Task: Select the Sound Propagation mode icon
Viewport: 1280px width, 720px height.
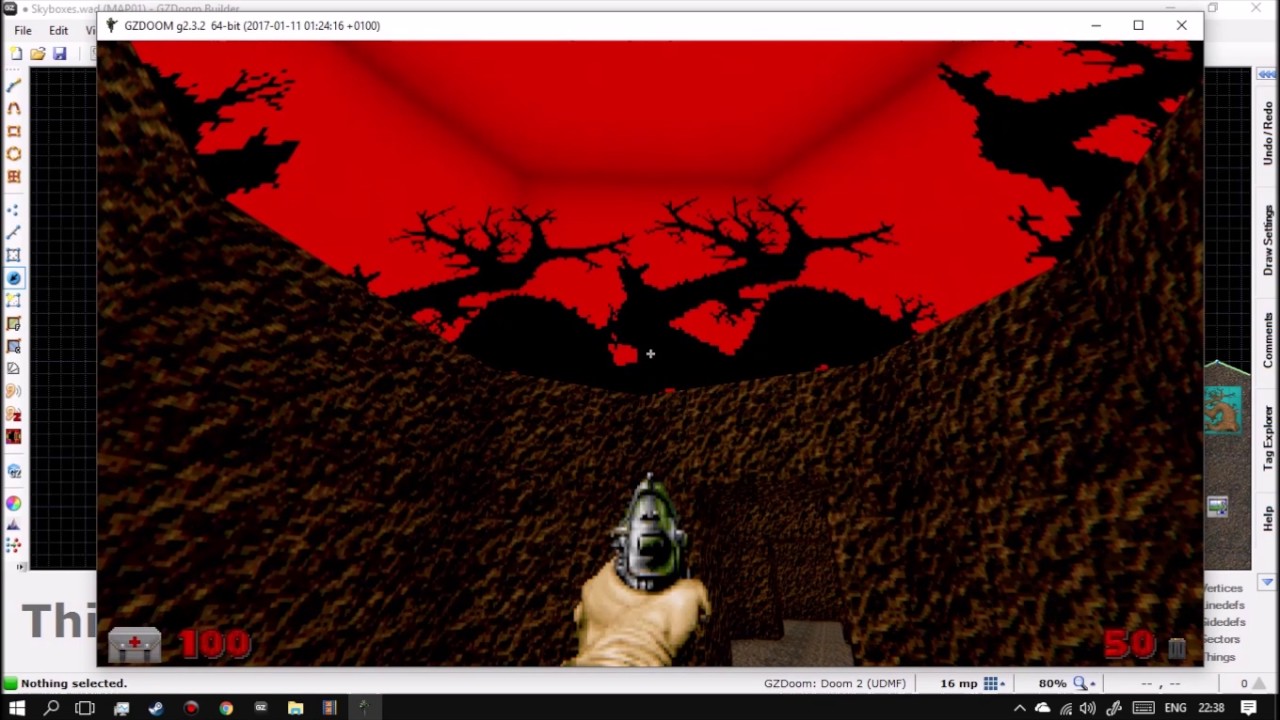Action: (x=14, y=392)
